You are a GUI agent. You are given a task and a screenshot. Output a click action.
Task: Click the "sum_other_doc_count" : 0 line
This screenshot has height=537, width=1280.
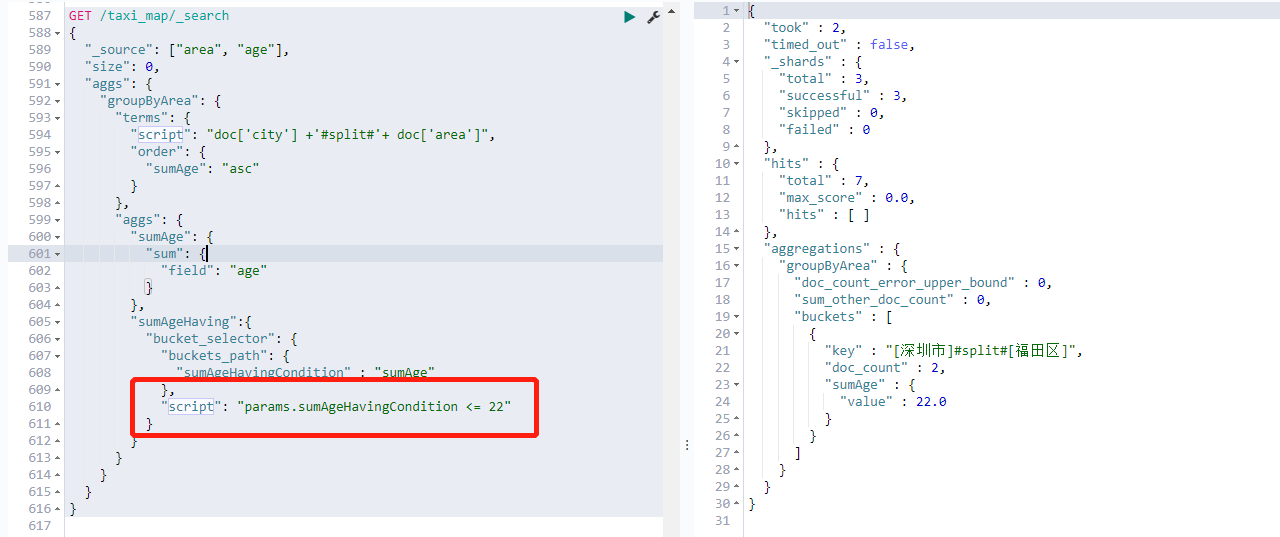(893, 299)
